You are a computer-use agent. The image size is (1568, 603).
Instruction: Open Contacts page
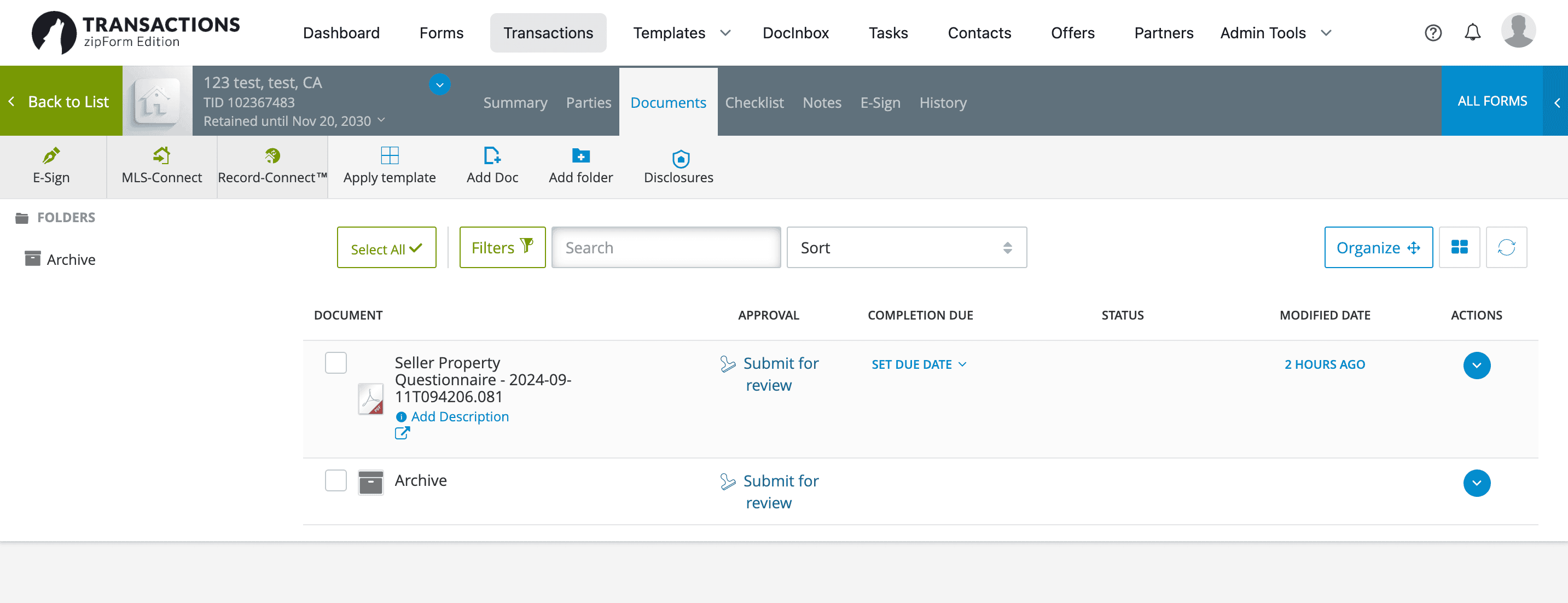pos(979,33)
